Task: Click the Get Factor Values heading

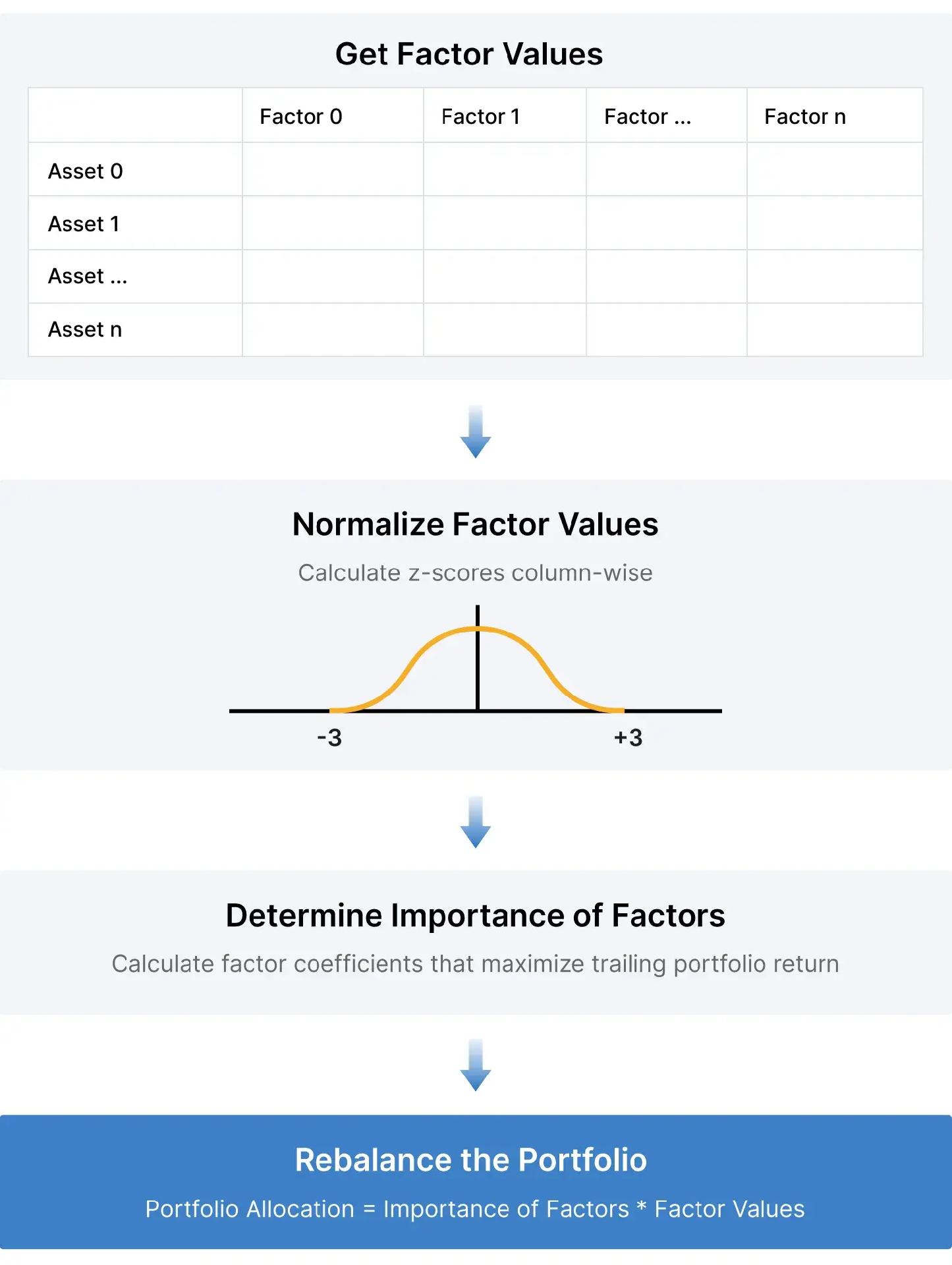Action: 469,54
